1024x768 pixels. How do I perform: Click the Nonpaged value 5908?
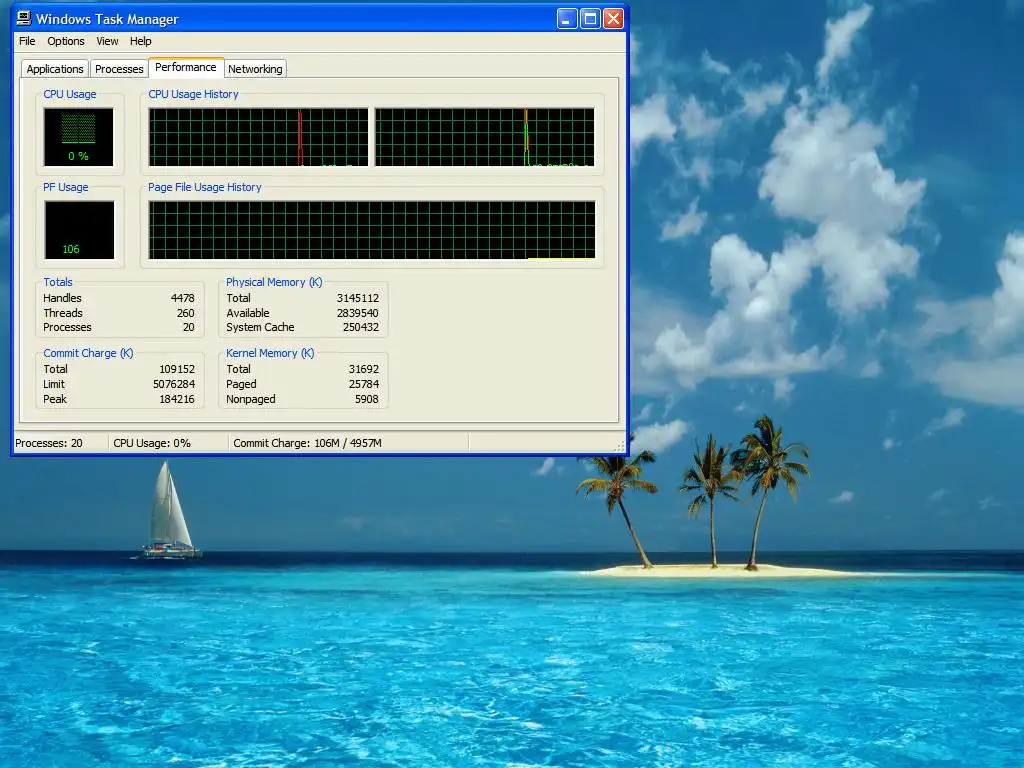click(367, 399)
